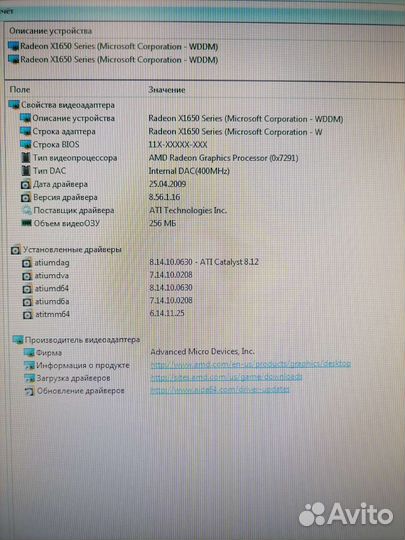The height and width of the screenshot is (540, 405).
Task: Click the icon beside Версия драйвера
Action: pos(26,198)
